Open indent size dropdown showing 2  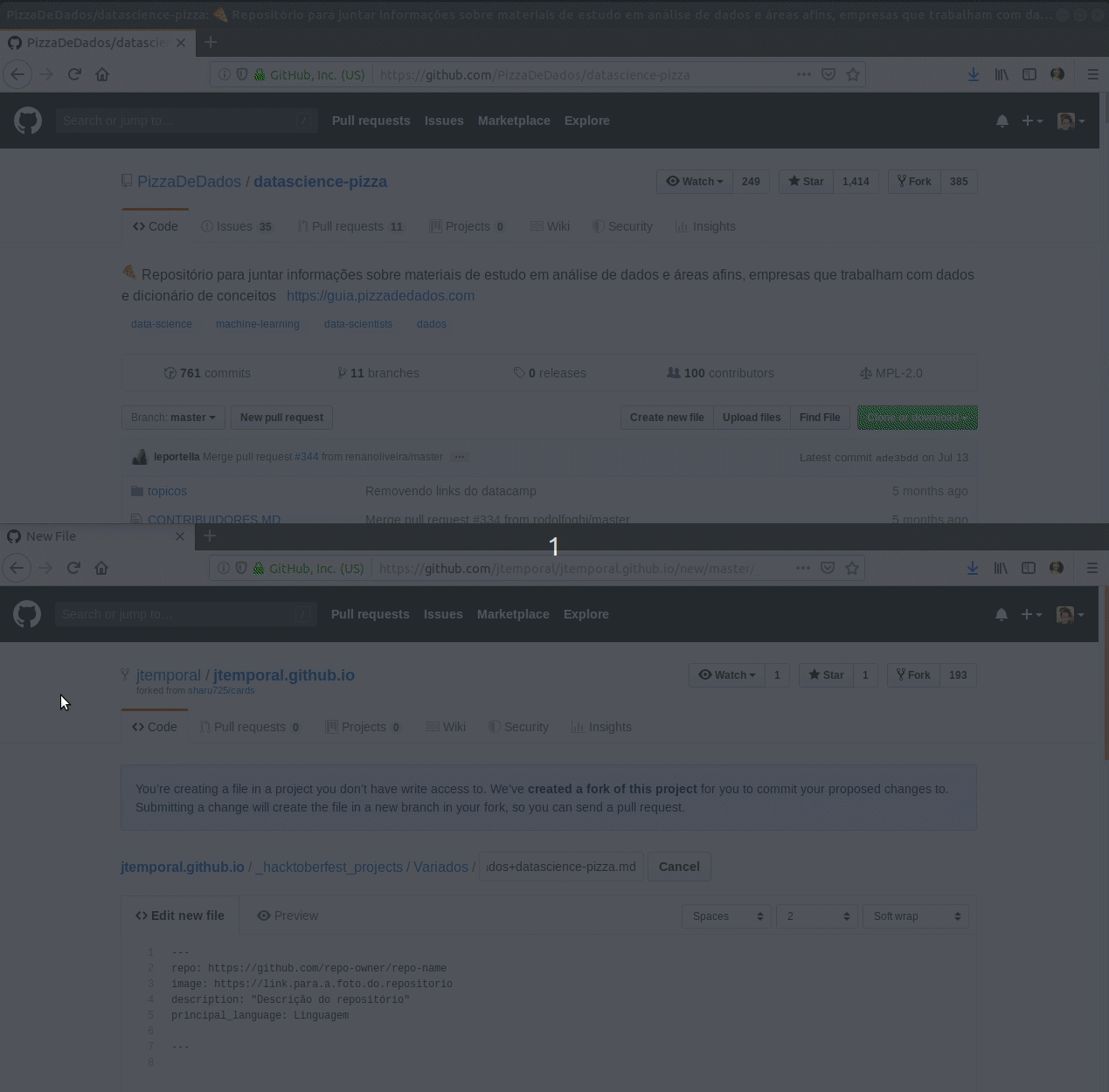816,916
